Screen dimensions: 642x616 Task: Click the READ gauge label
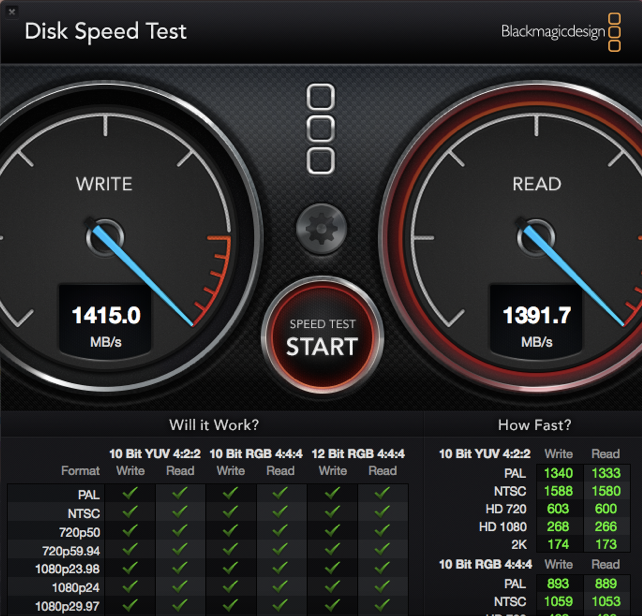click(537, 184)
